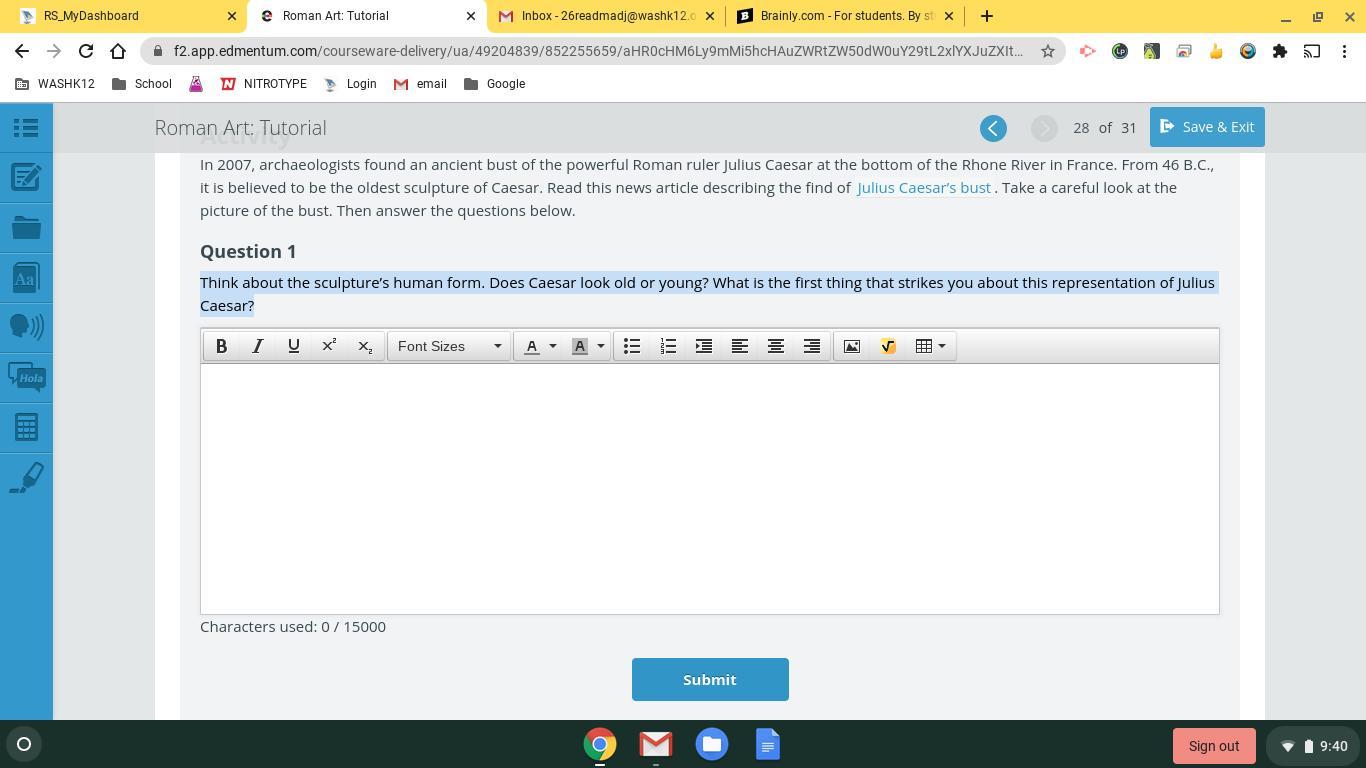Go back in browser history

coord(22,51)
